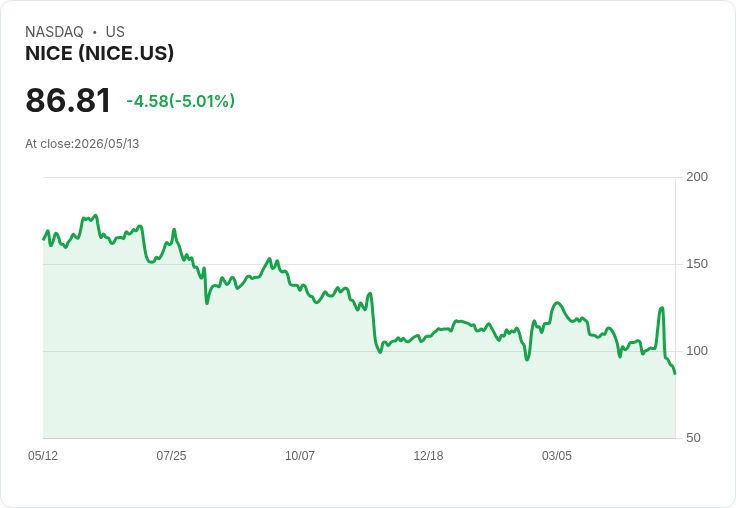
Task: Click the NASDAQ exchange label
Action: pos(54,32)
